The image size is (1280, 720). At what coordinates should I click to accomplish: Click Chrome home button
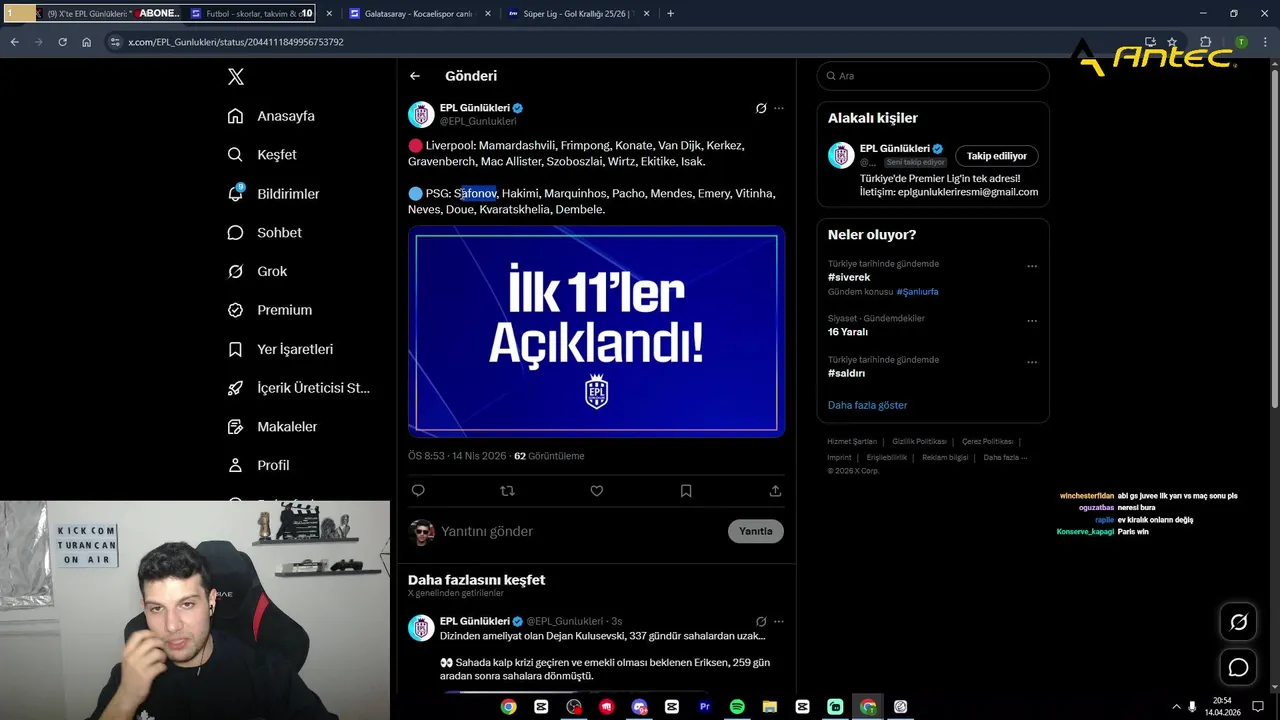(87, 42)
